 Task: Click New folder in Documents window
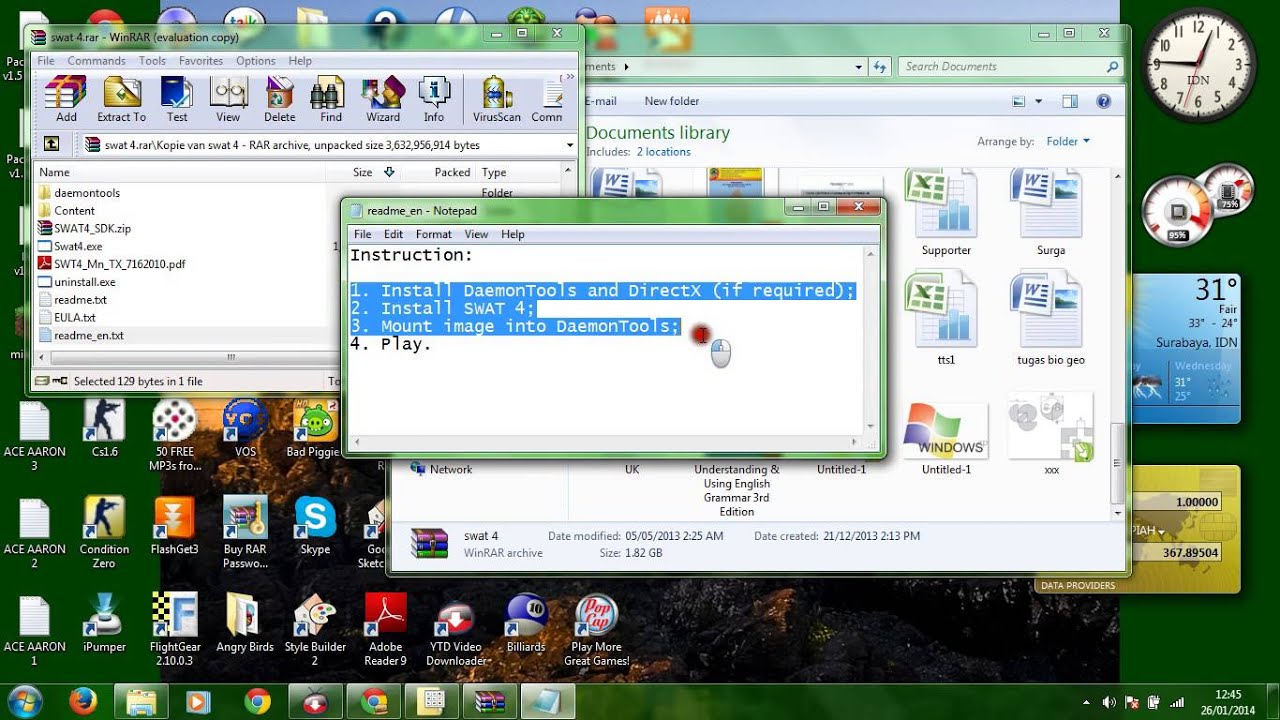coord(672,101)
